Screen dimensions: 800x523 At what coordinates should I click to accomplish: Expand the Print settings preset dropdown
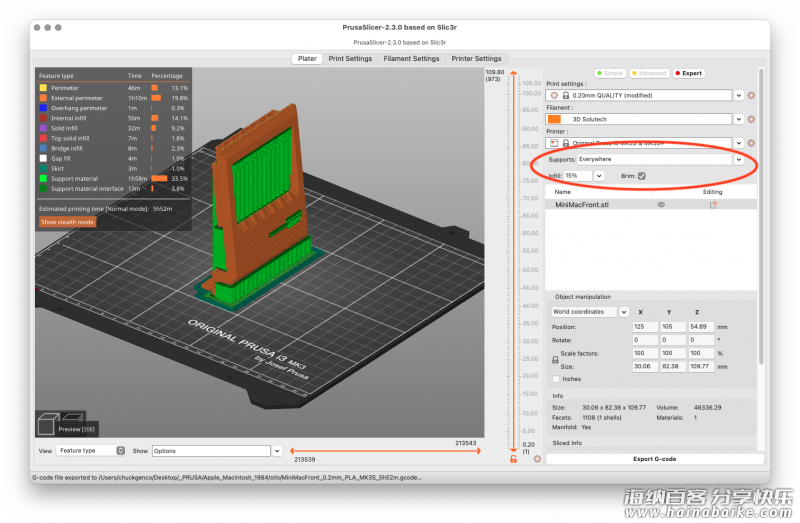pyautogui.click(x=738, y=95)
